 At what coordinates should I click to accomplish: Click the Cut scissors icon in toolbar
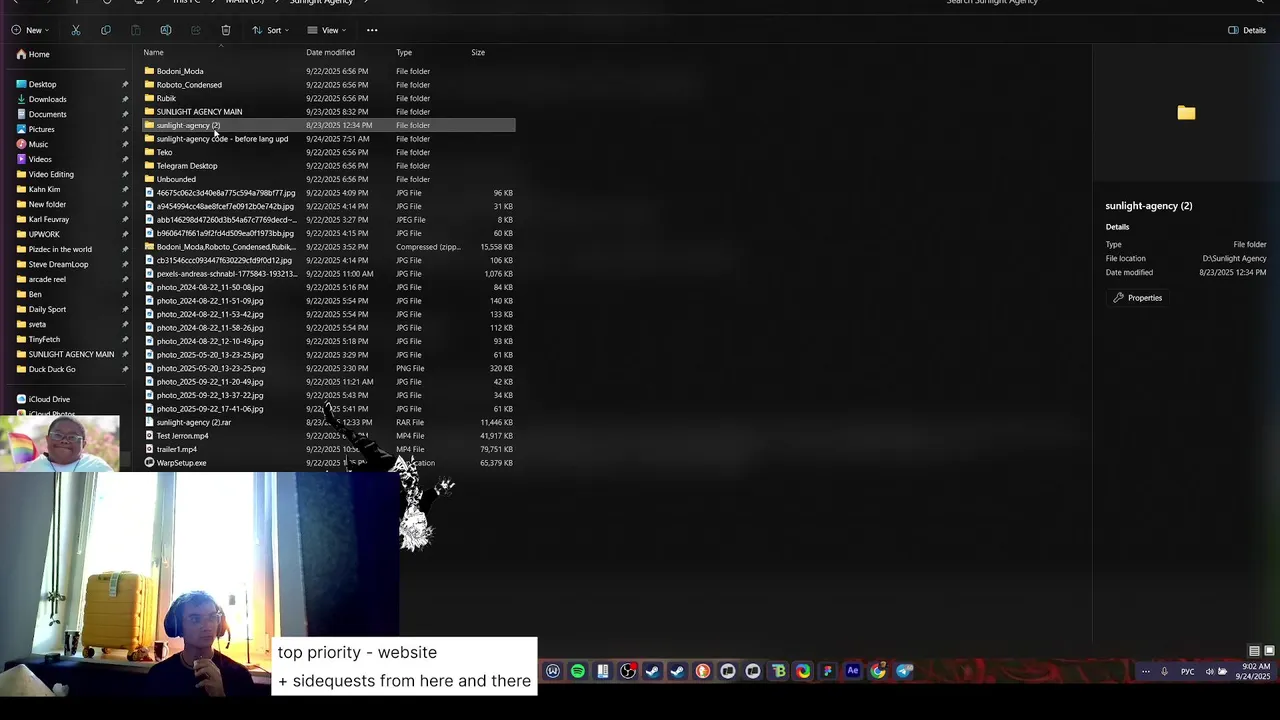[75, 30]
